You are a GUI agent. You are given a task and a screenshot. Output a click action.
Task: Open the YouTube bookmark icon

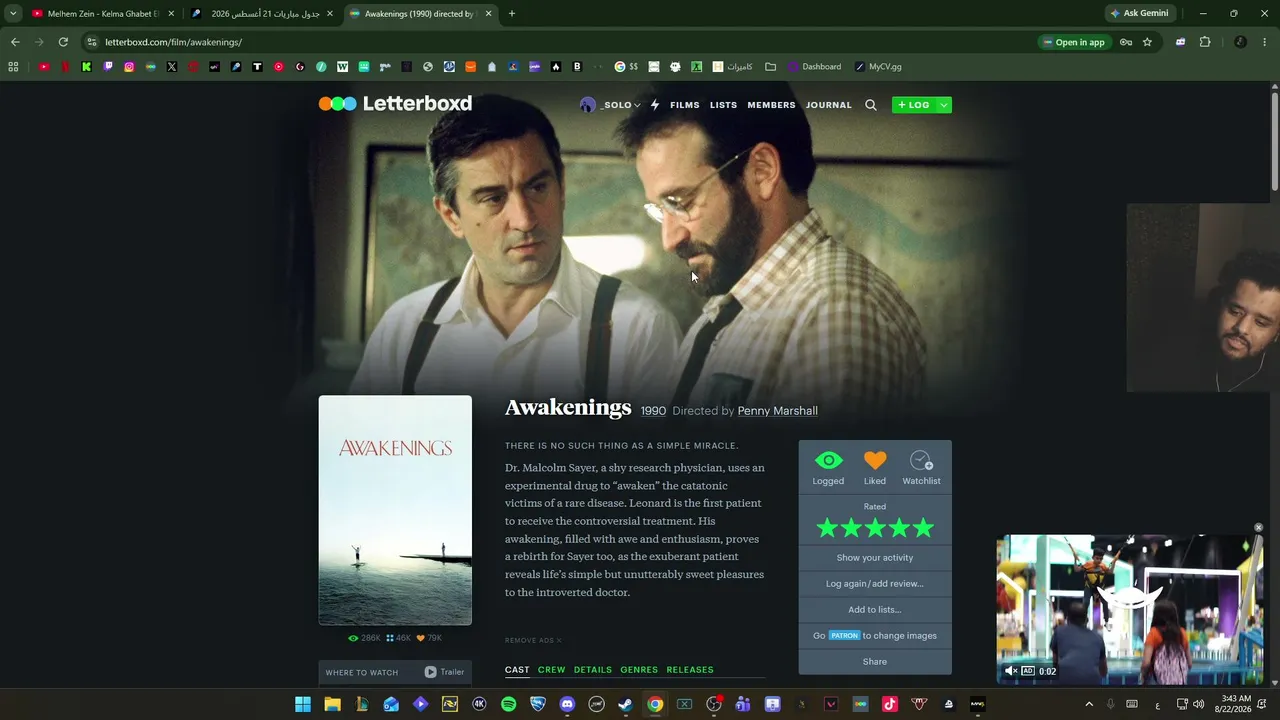44,67
